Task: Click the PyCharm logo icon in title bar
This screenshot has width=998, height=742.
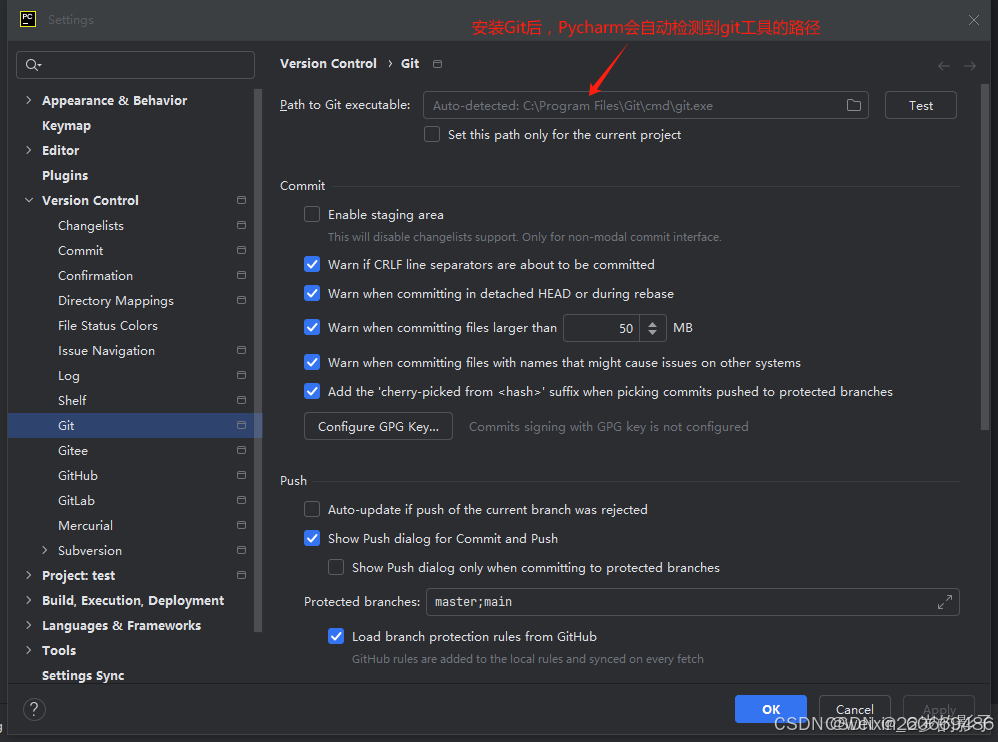Action: pos(28,19)
